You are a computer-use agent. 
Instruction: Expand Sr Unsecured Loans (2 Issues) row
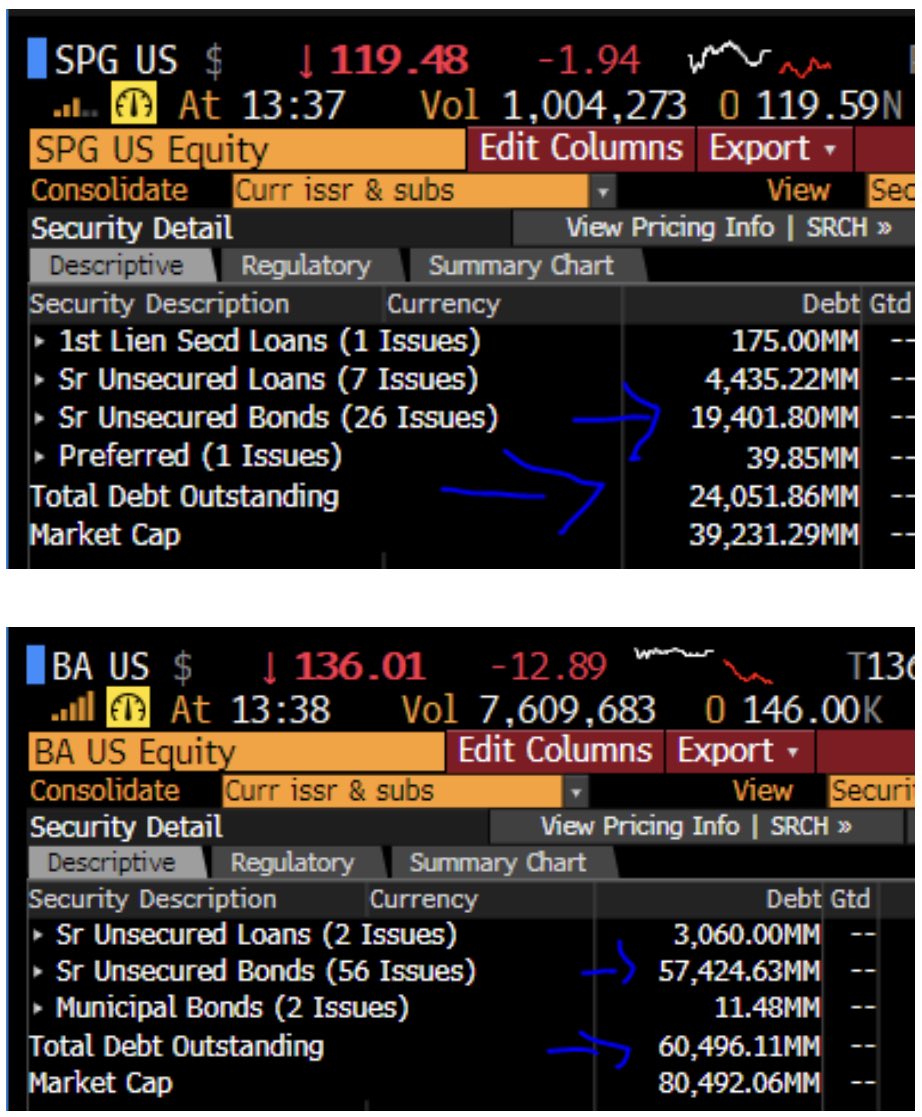(38, 935)
